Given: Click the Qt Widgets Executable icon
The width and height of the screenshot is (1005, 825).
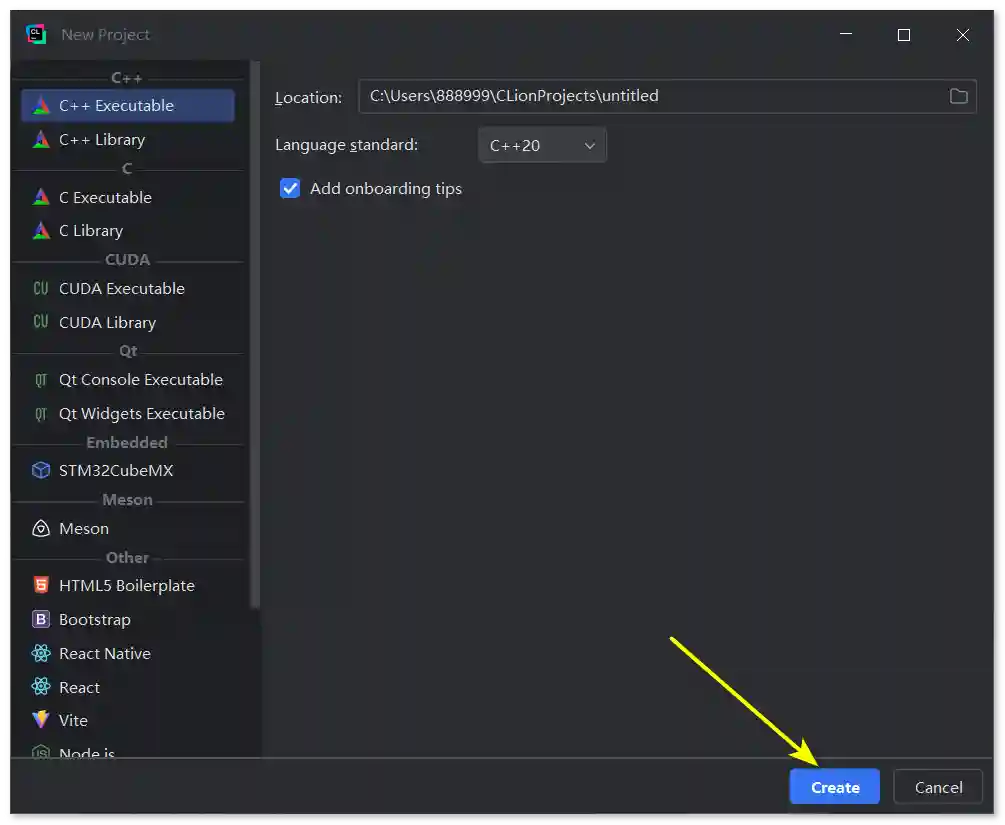Looking at the screenshot, I should [41, 414].
